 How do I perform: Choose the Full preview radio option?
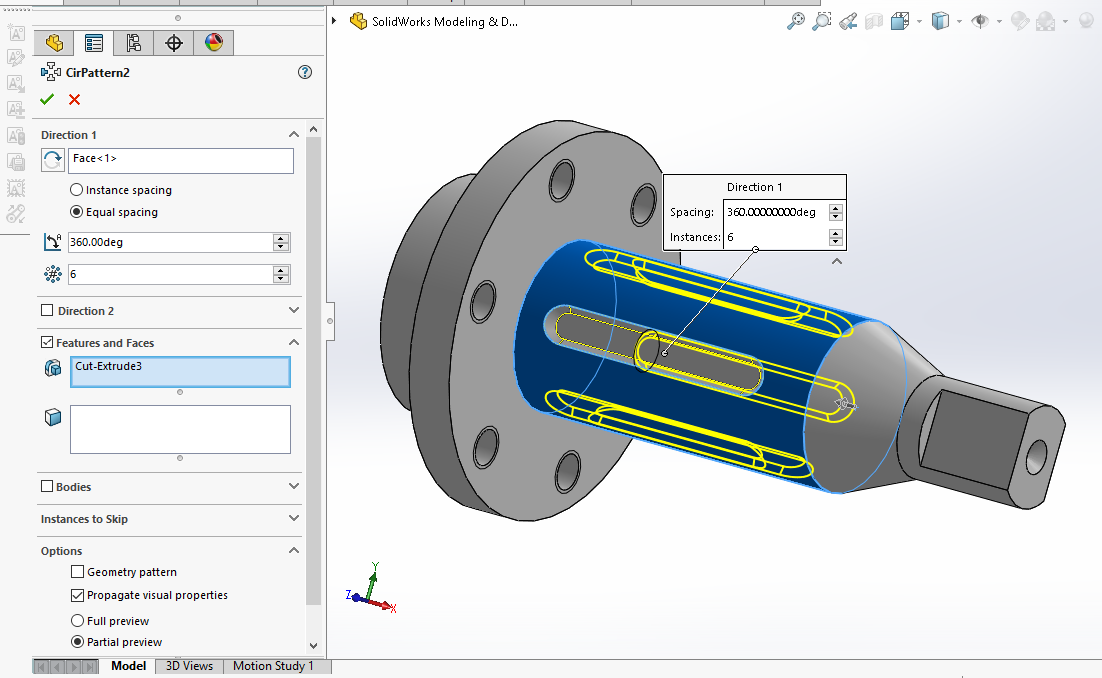pyautogui.click(x=77, y=621)
